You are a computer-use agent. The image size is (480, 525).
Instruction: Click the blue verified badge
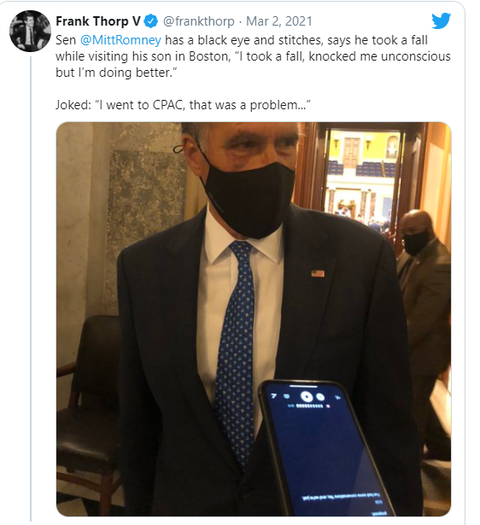[x=151, y=21]
